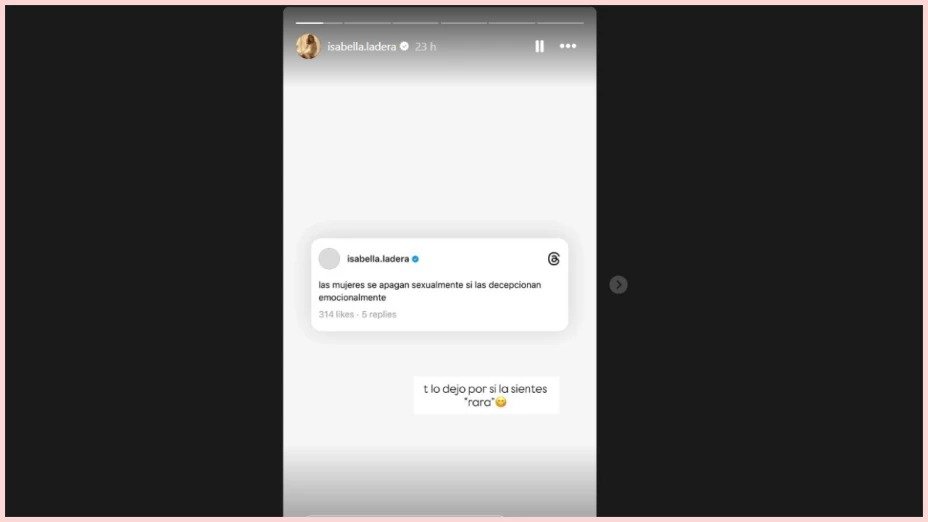Image resolution: width=928 pixels, height=522 pixels.
Task: Open the three-dot more options menu
Action: (568, 46)
